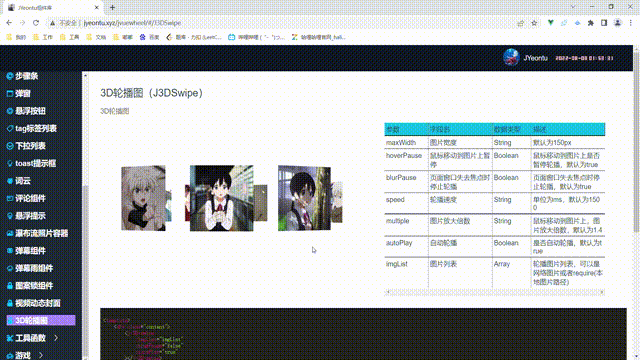The width and height of the screenshot is (640, 360).
Task: Click the browser forward arrow
Action: tap(22, 23)
